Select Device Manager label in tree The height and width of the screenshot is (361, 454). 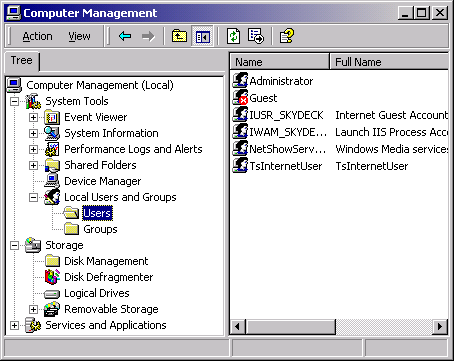103,181
